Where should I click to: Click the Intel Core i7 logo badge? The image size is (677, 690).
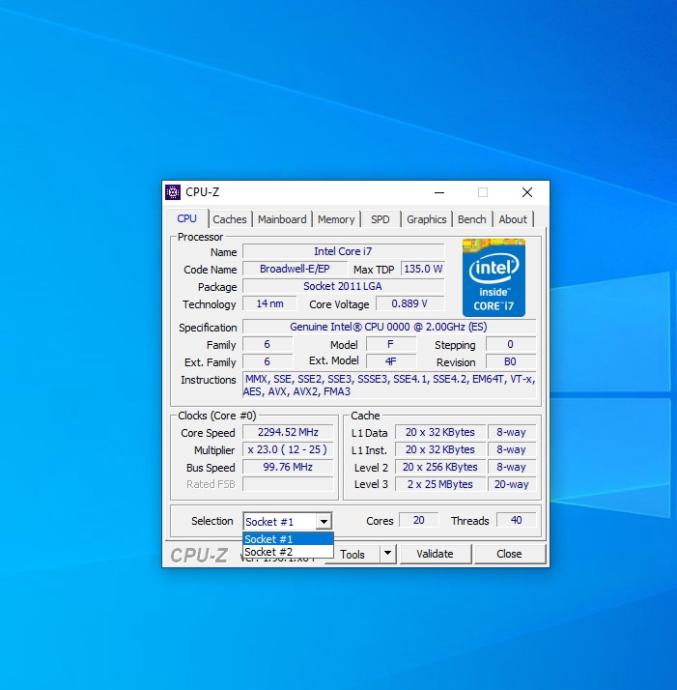pyautogui.click(x=493, y=277)
